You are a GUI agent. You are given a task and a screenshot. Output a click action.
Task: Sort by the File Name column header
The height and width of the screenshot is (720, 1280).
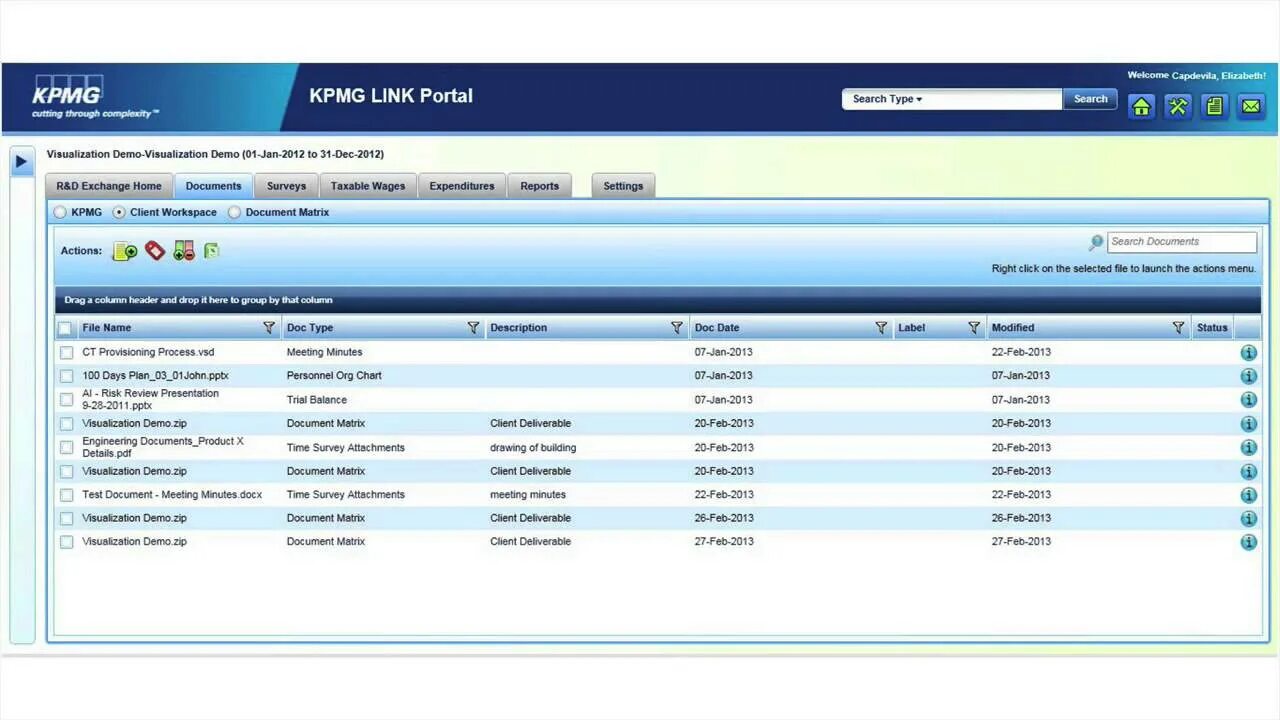point(107,328)
